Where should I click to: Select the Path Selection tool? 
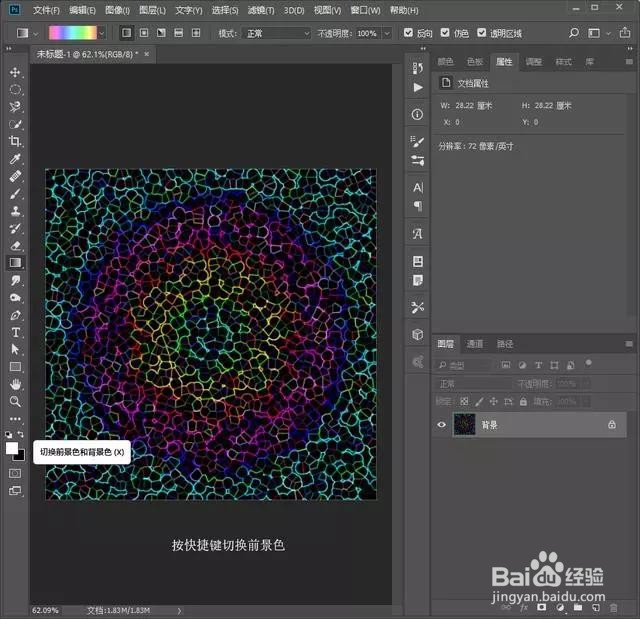coord(15,349)
